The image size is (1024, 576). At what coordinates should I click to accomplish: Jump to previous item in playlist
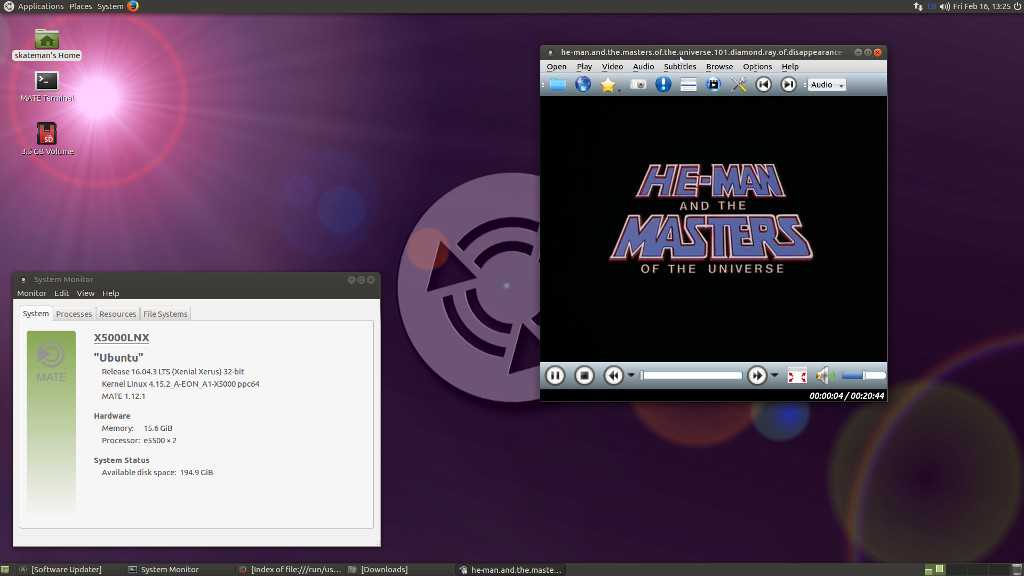tap(763, 84)
